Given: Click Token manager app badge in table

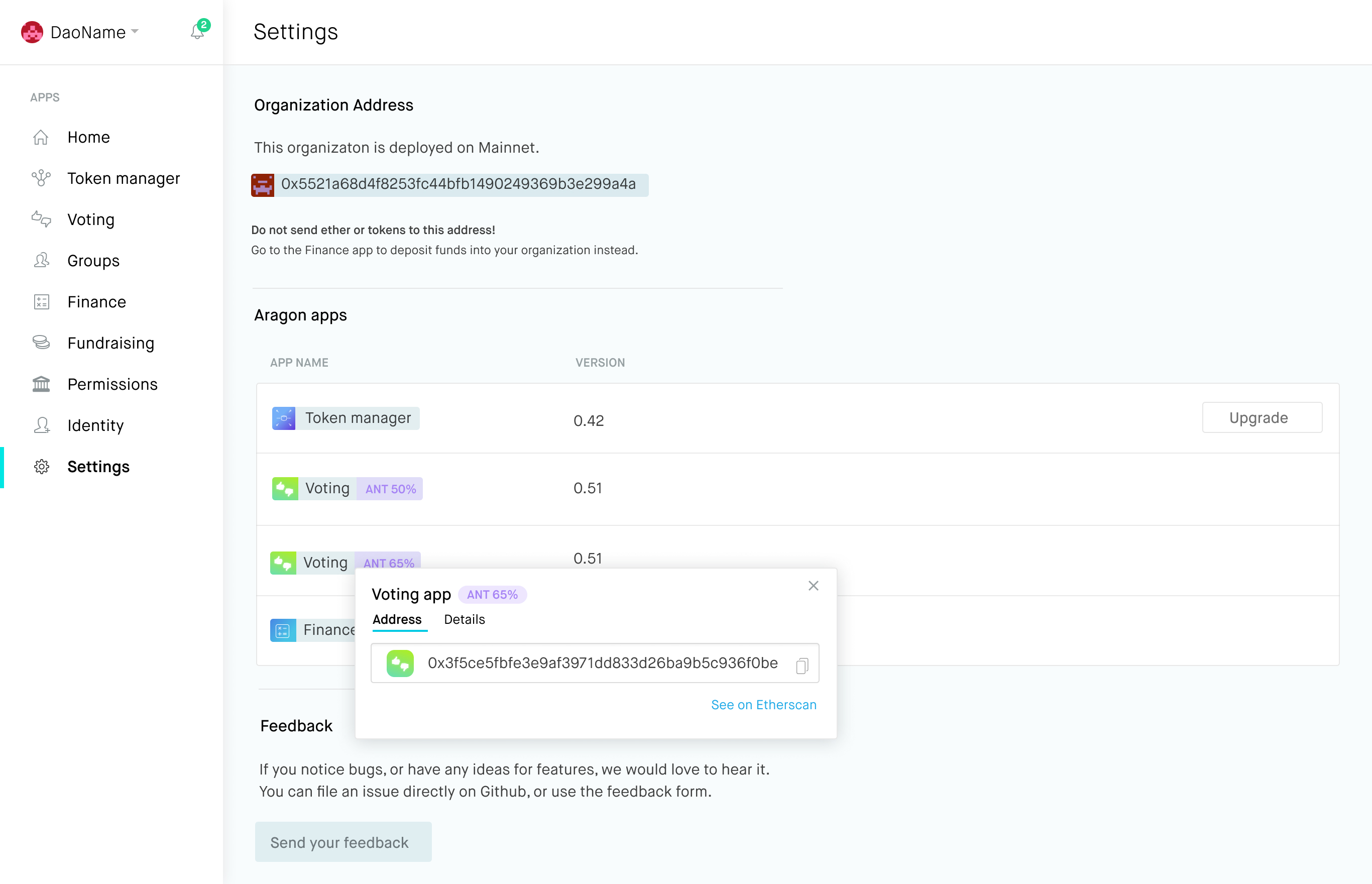Looking at the screenshot, I should tap(346, 418).
